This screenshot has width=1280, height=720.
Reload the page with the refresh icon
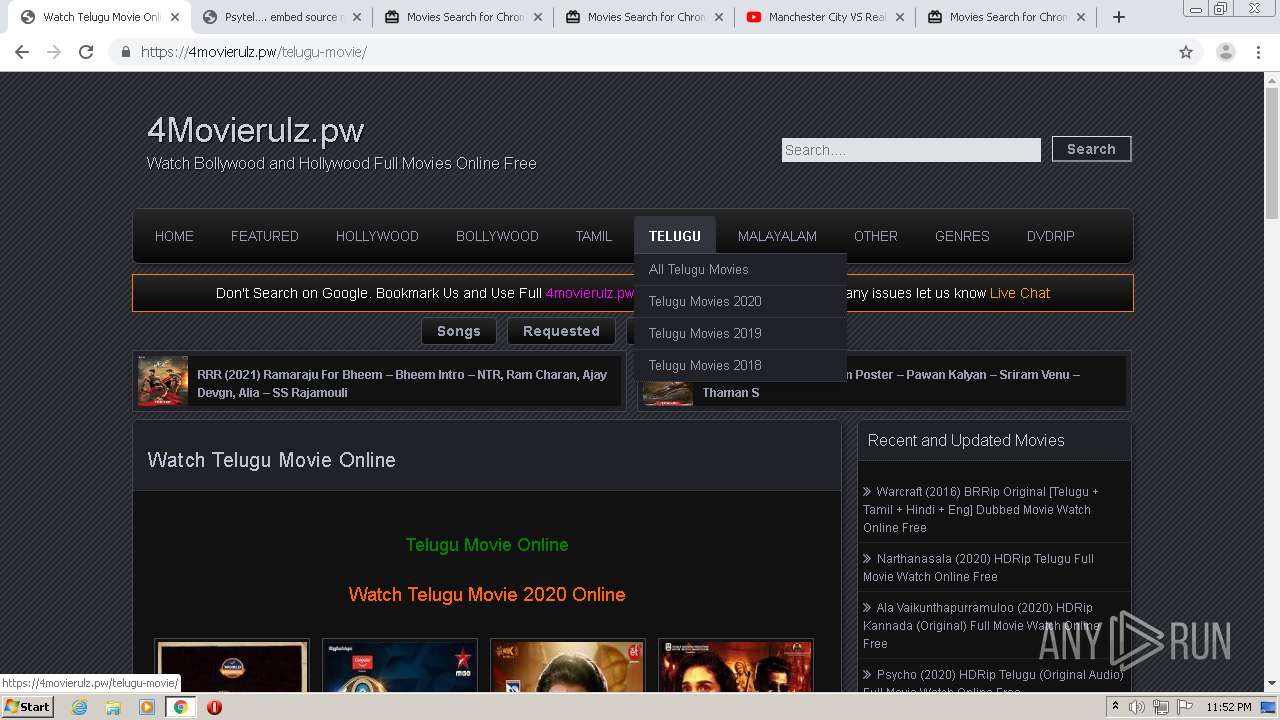point(86,52)
